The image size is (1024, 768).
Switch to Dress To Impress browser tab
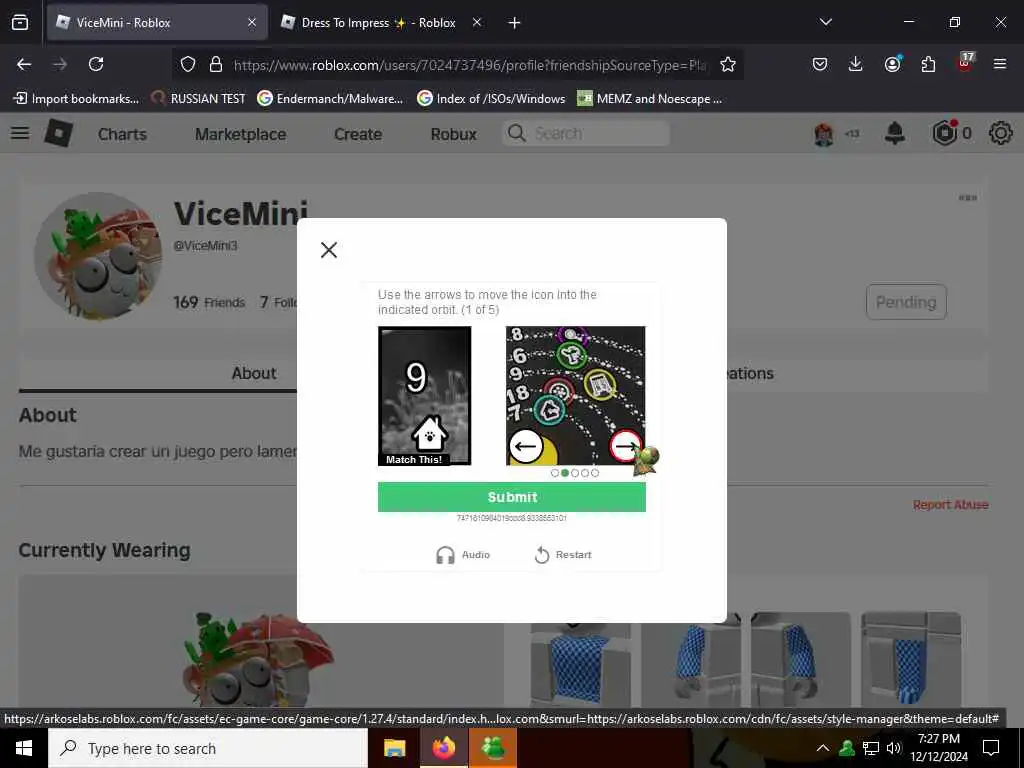(x=378, y=22)
